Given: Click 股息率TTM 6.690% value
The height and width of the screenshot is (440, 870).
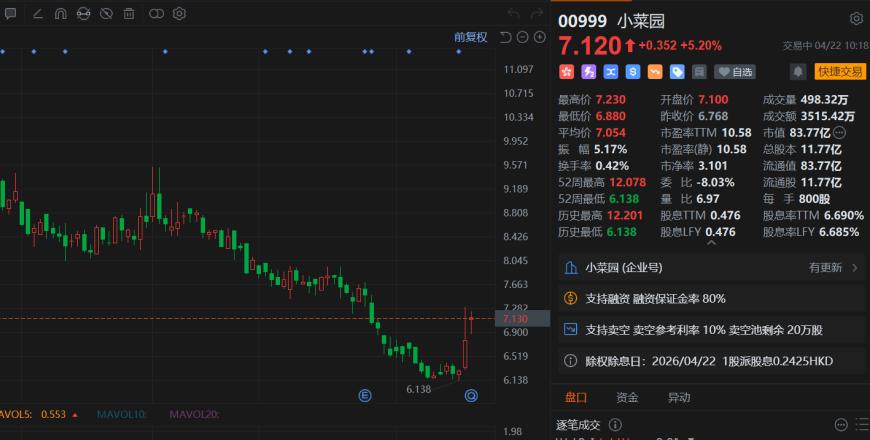Looking at the screenshot, I should 844,215.
